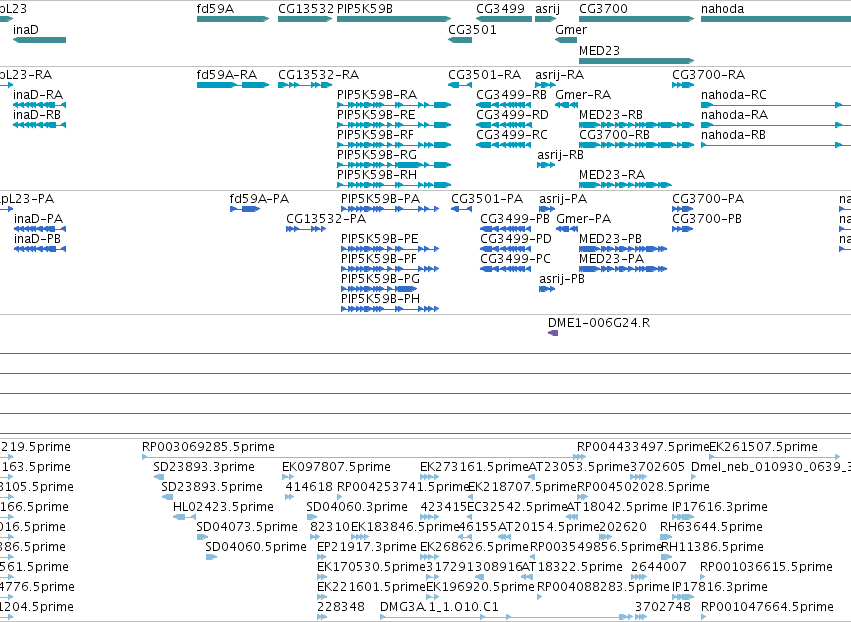The width and height of the screenshot is (851, 622).
Task: Click protein inaD-PA
Action: click(x=40, y=229)
